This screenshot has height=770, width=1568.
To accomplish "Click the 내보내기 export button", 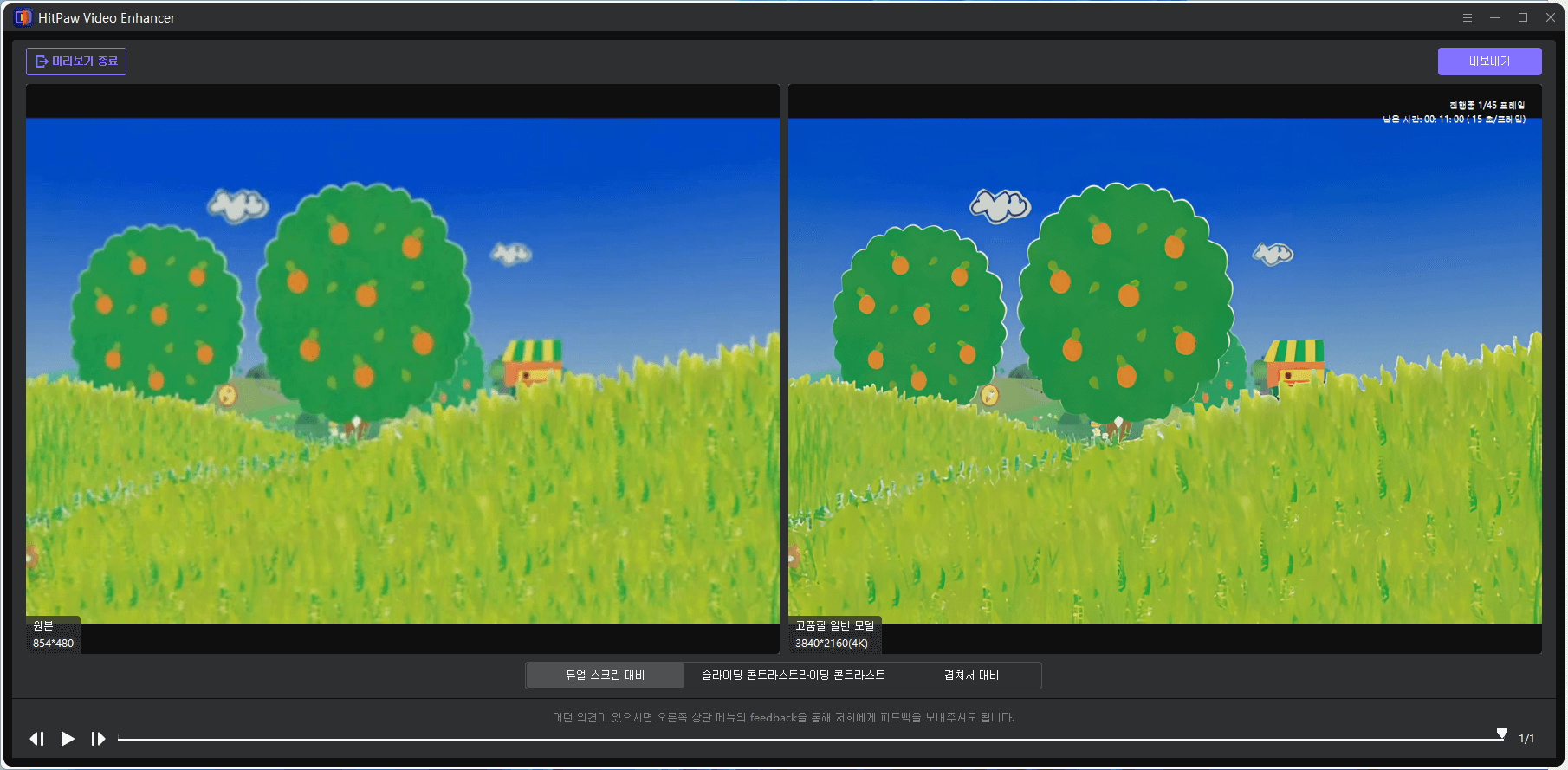I will 1489,61.
